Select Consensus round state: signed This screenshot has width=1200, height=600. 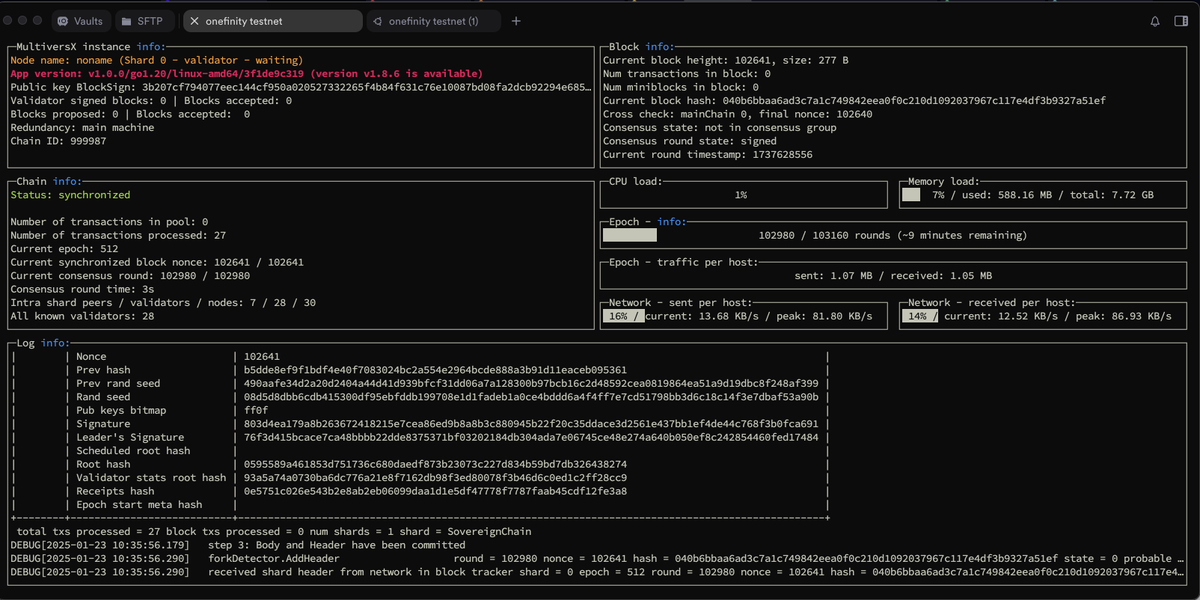690,141
